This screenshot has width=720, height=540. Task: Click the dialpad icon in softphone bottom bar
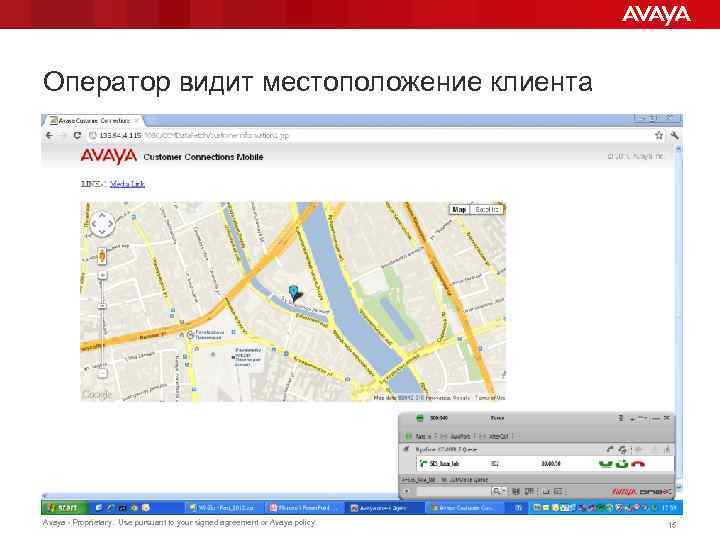(x=516, y=491)
